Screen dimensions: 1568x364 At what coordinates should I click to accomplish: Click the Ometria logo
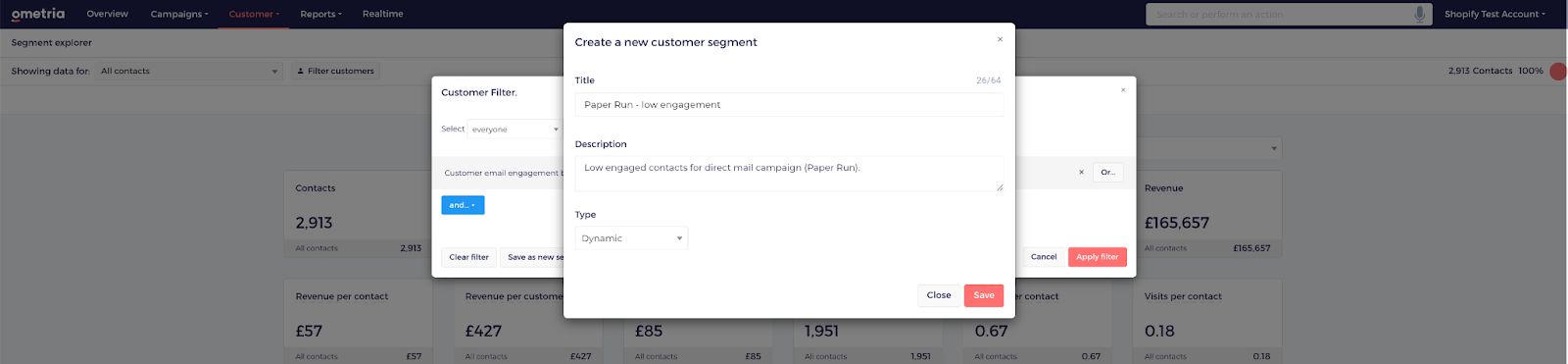click(x=38, y=14)
